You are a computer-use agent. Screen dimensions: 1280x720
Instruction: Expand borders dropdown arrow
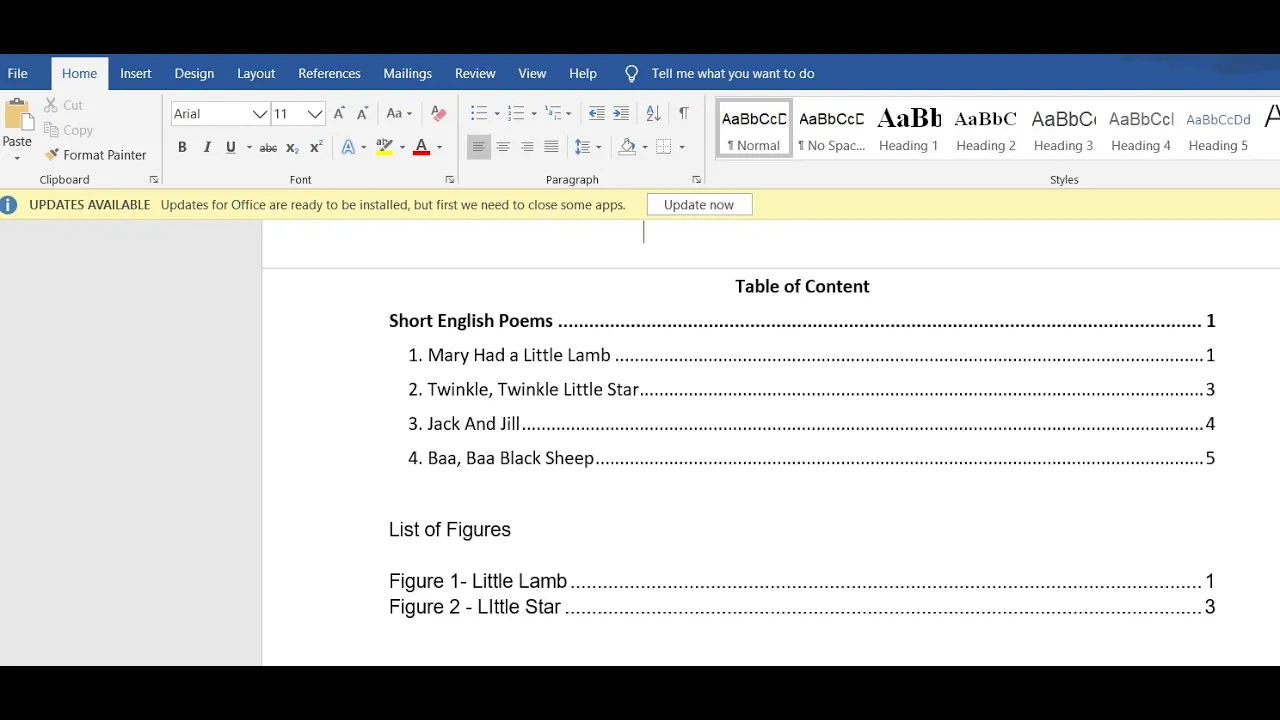click(x=682, y=147)
